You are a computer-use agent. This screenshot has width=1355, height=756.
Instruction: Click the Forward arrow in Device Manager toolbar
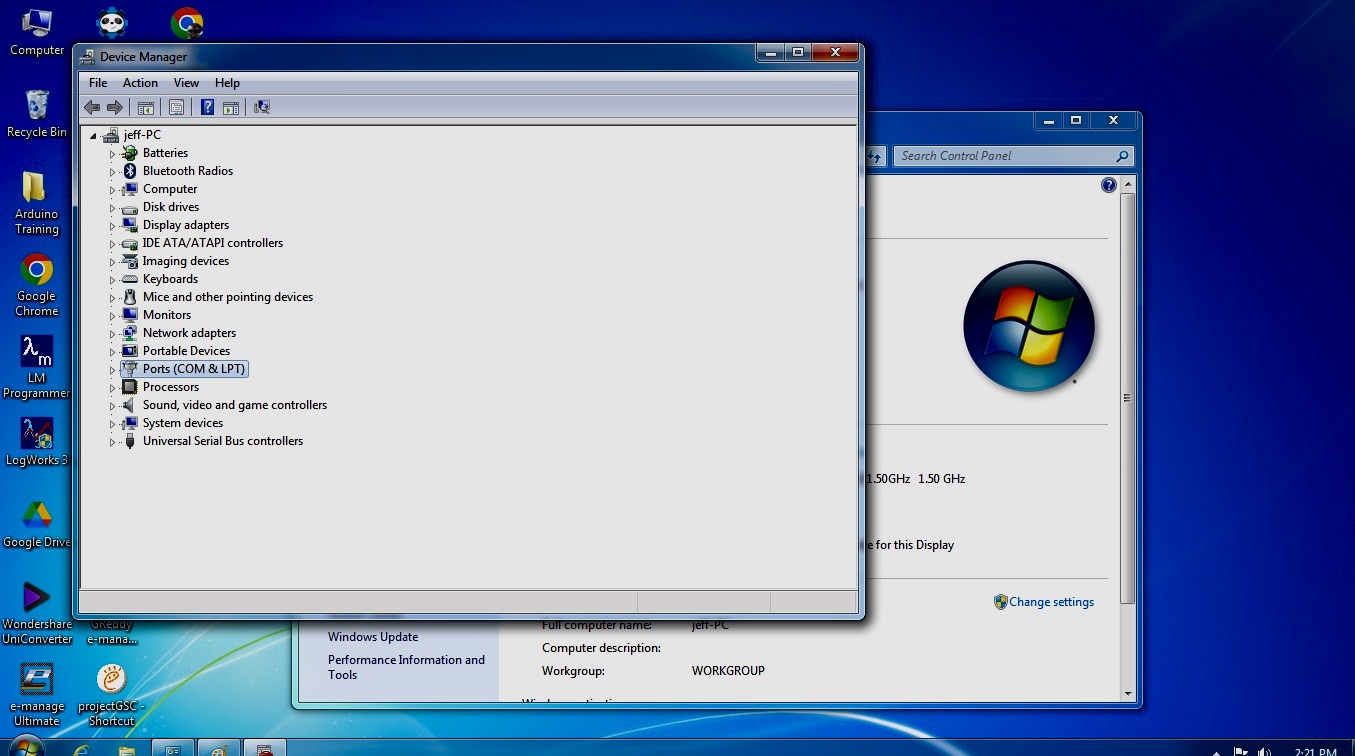[x=115, y=107]
